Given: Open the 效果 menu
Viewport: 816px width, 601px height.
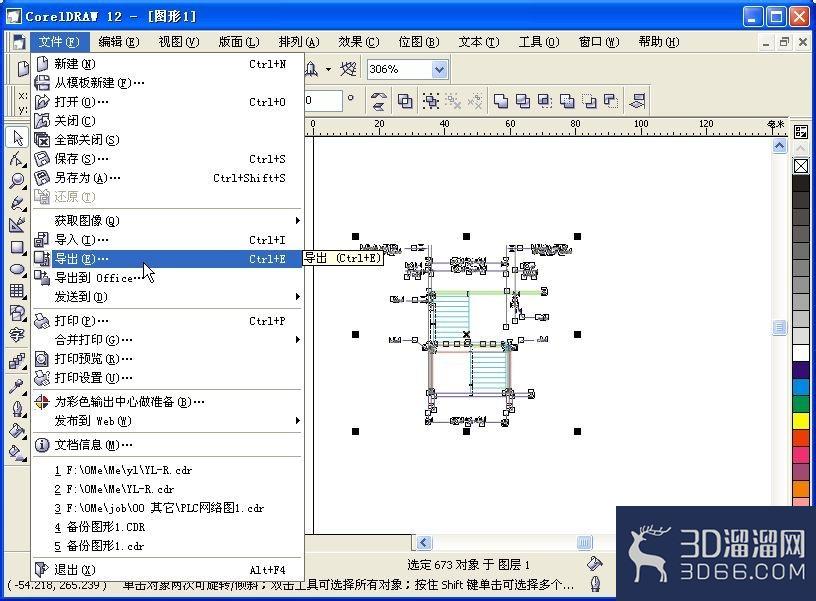Looking at the screenshot, I should click(359, 42).
